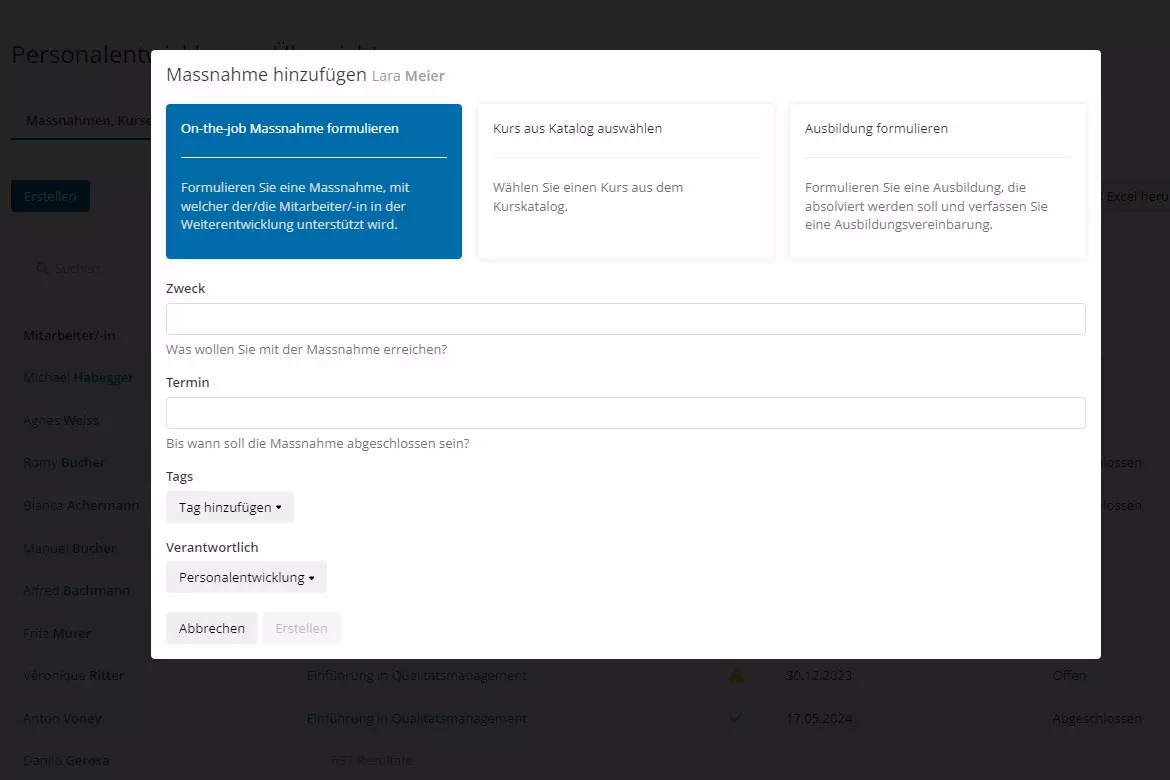Choose the Kurs aus Katalog auswählen option
Screen dimensions: 1170x780
tap(625, 181)
